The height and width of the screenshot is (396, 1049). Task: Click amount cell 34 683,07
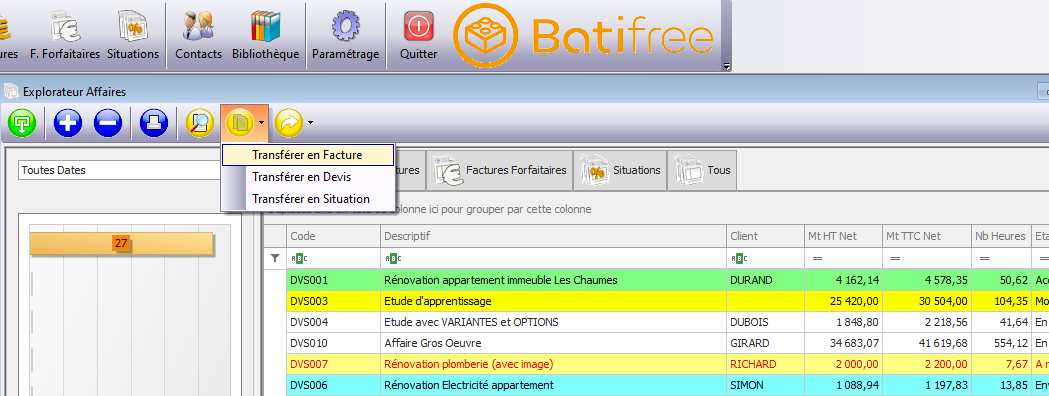842,343
